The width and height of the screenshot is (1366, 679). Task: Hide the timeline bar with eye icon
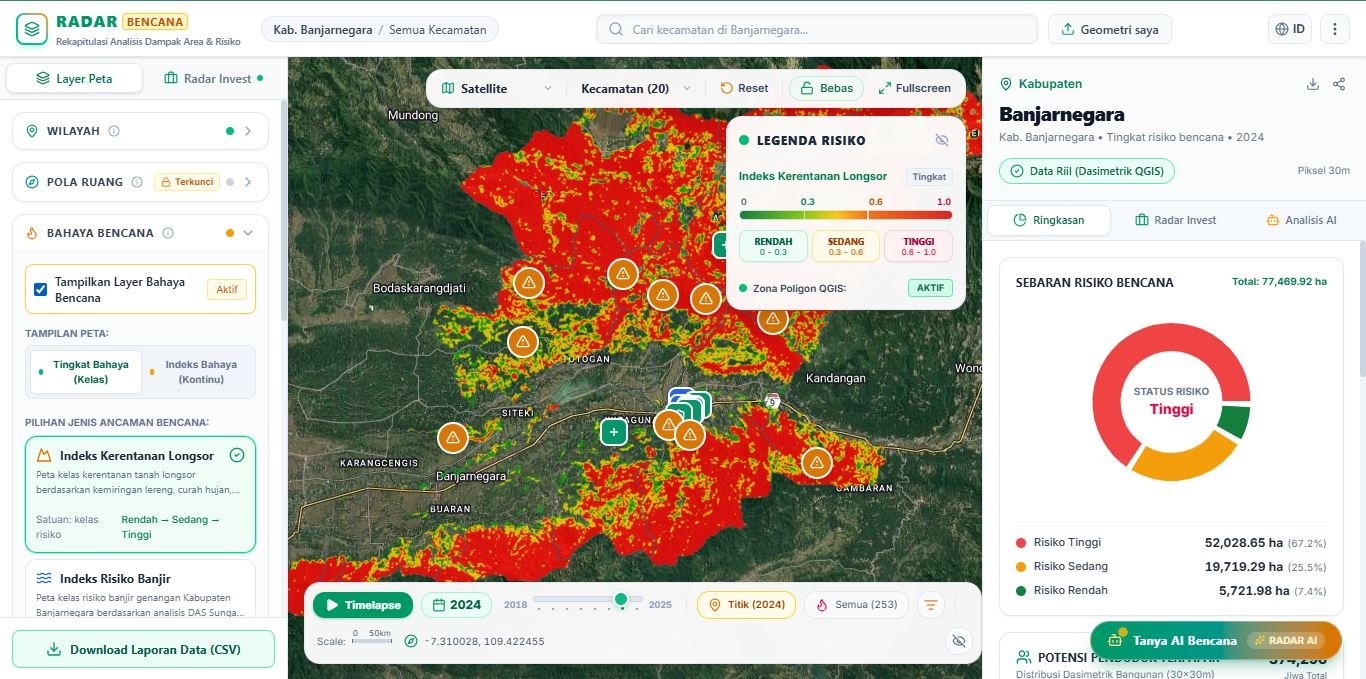coord(959,641)
